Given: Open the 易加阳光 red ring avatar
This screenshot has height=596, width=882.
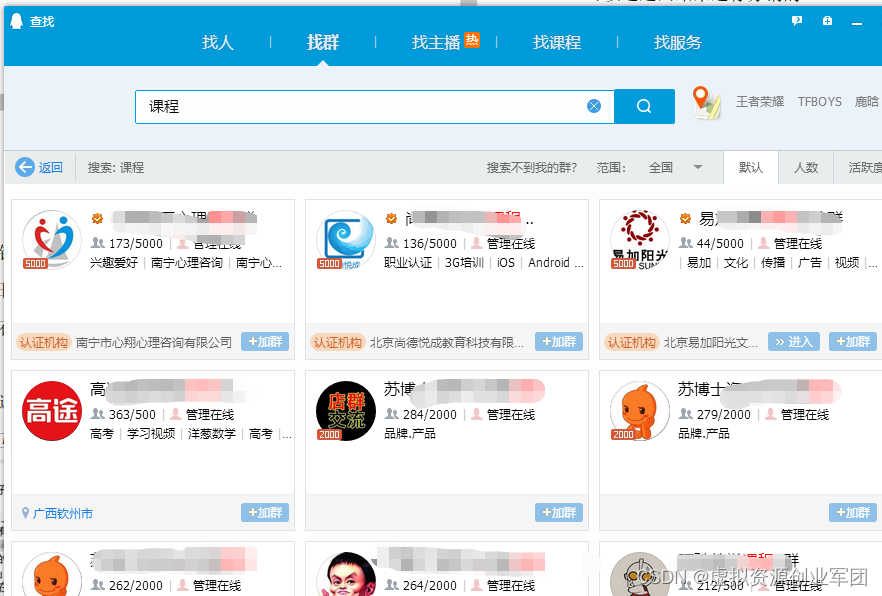Looking at the screenshot, I should pyautogui.click(x=640, y=240).
